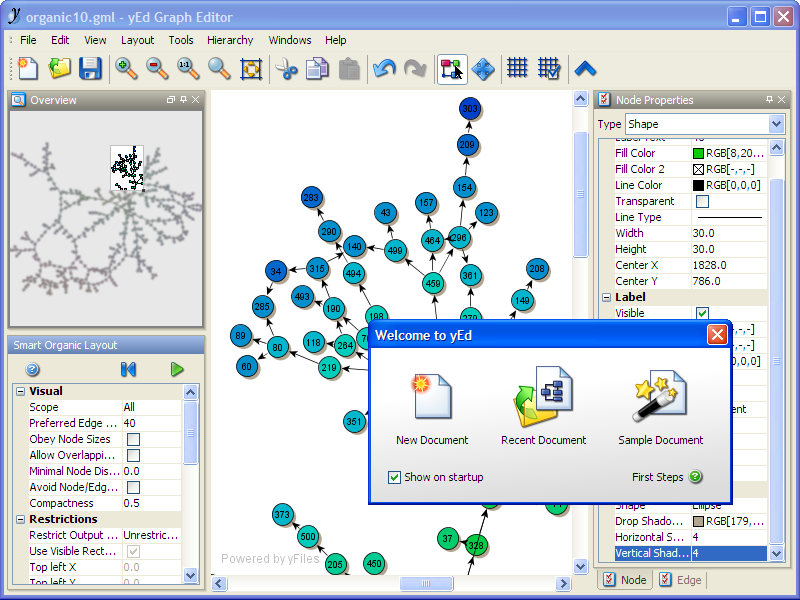Switch to the Edge tab
Screen dimensions: 800x600
(680, 580)
